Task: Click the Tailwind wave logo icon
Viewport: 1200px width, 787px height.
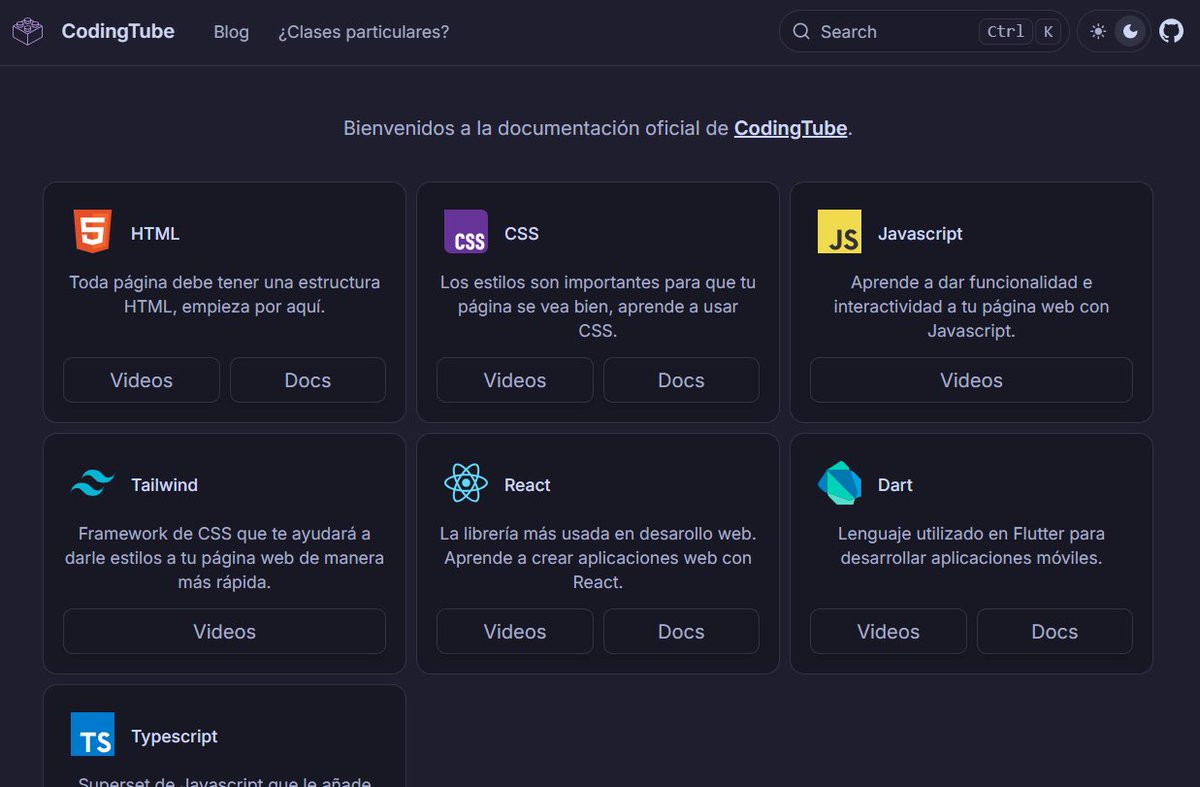Action: pos(92,484)
